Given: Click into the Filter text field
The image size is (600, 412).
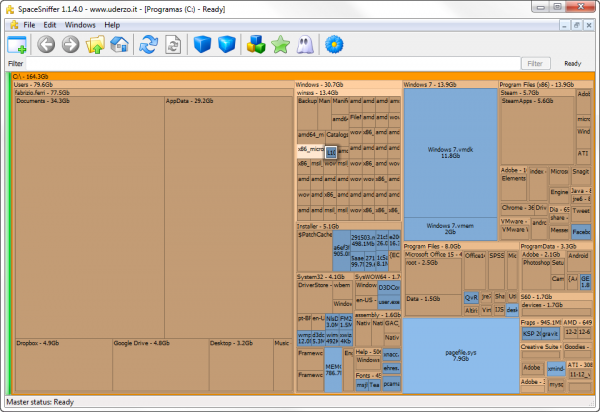Looking at the screenshot, I should coord(270,63).
